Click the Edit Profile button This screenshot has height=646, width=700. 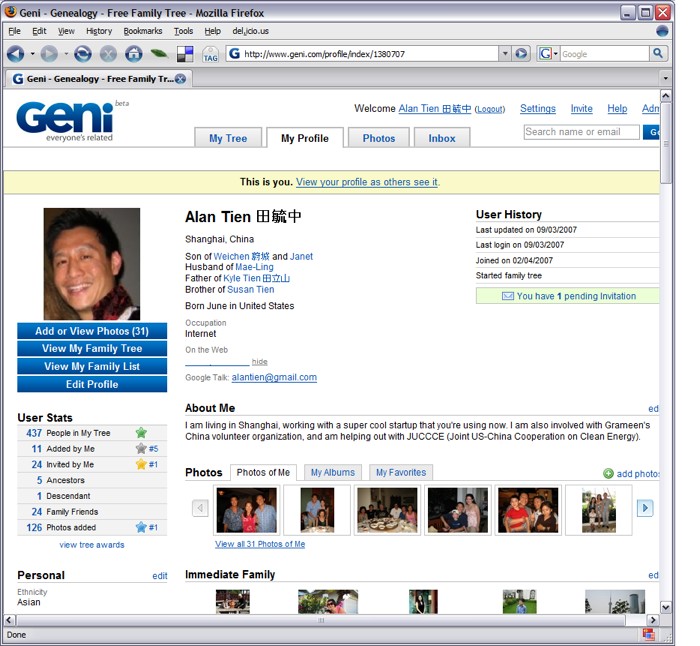[x=92, y=384]
